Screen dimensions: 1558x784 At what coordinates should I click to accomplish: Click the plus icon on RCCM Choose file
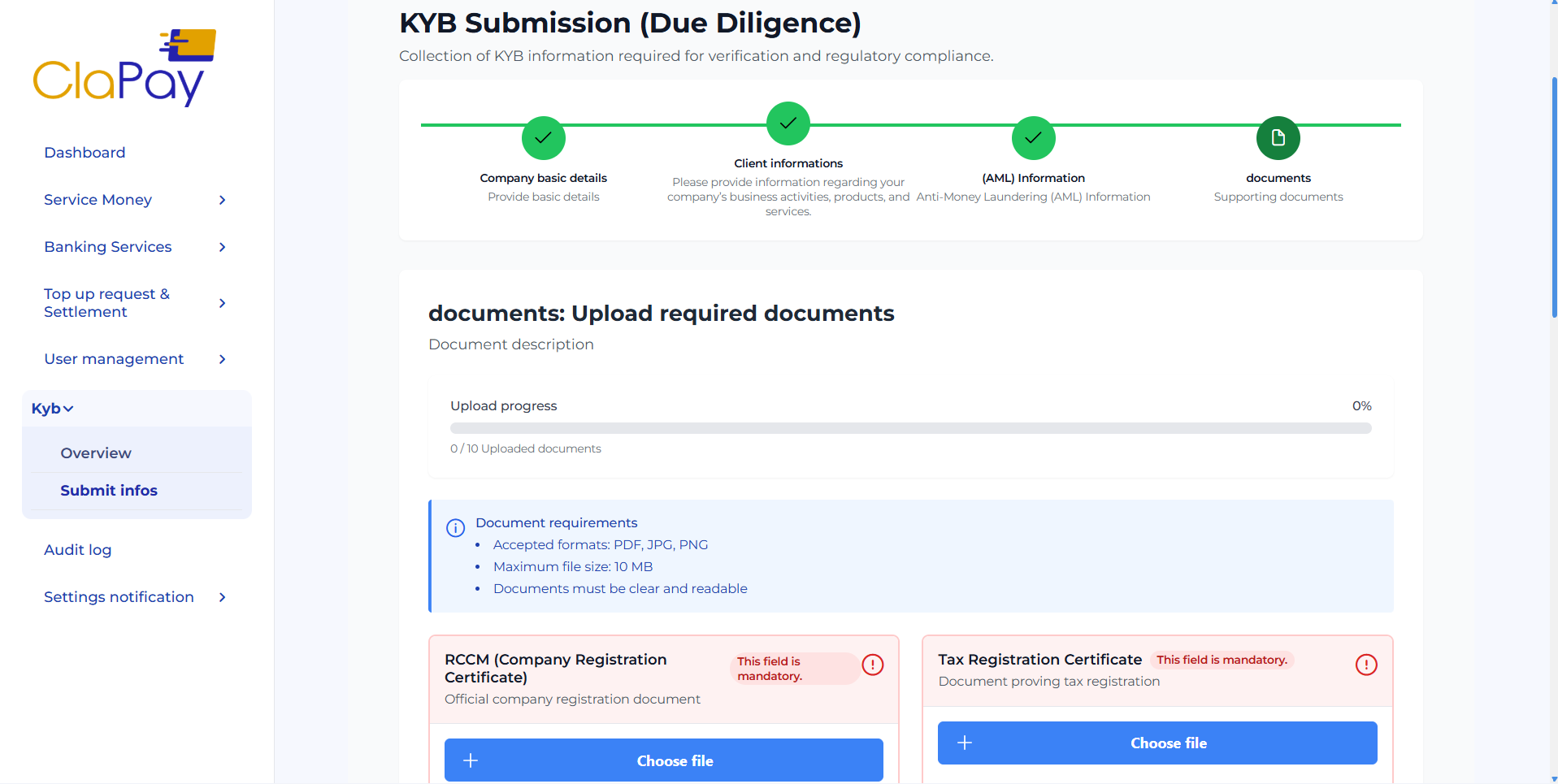(x=470, y=760)
